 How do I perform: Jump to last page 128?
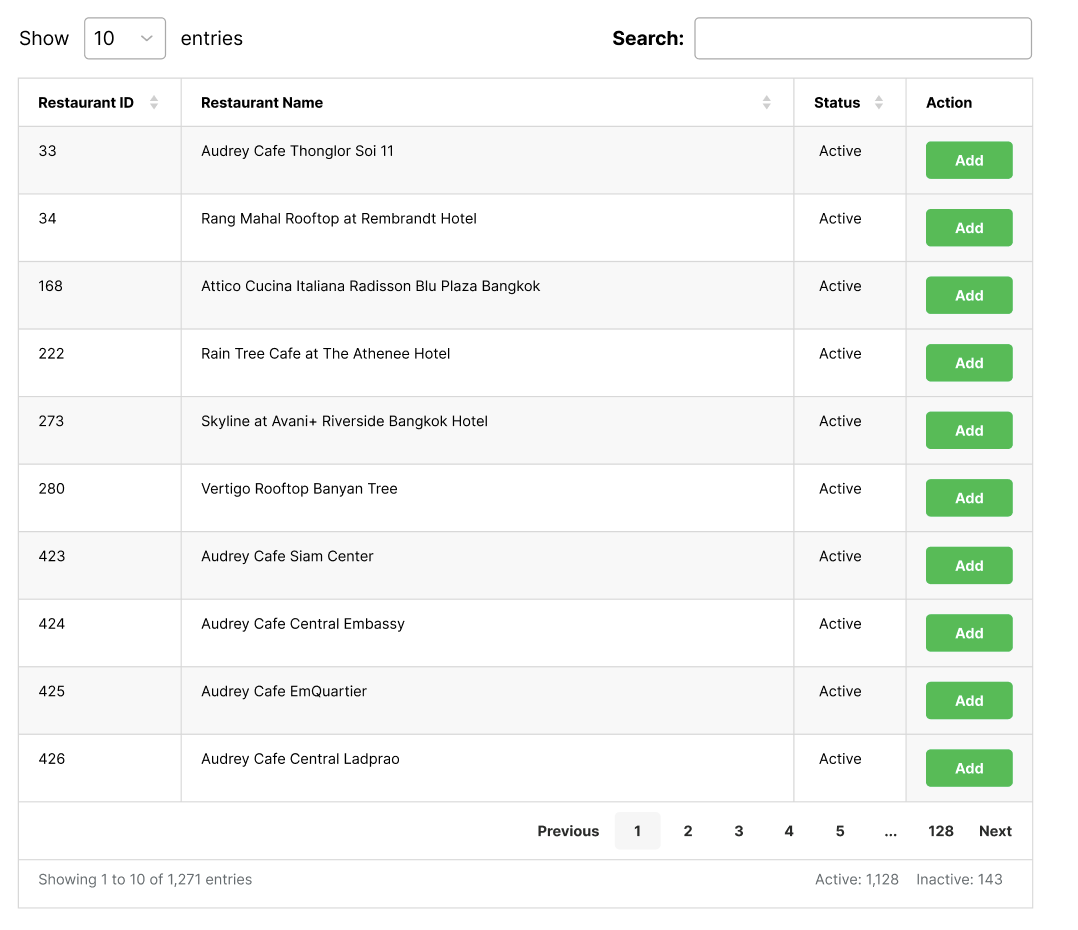[940, 831]
